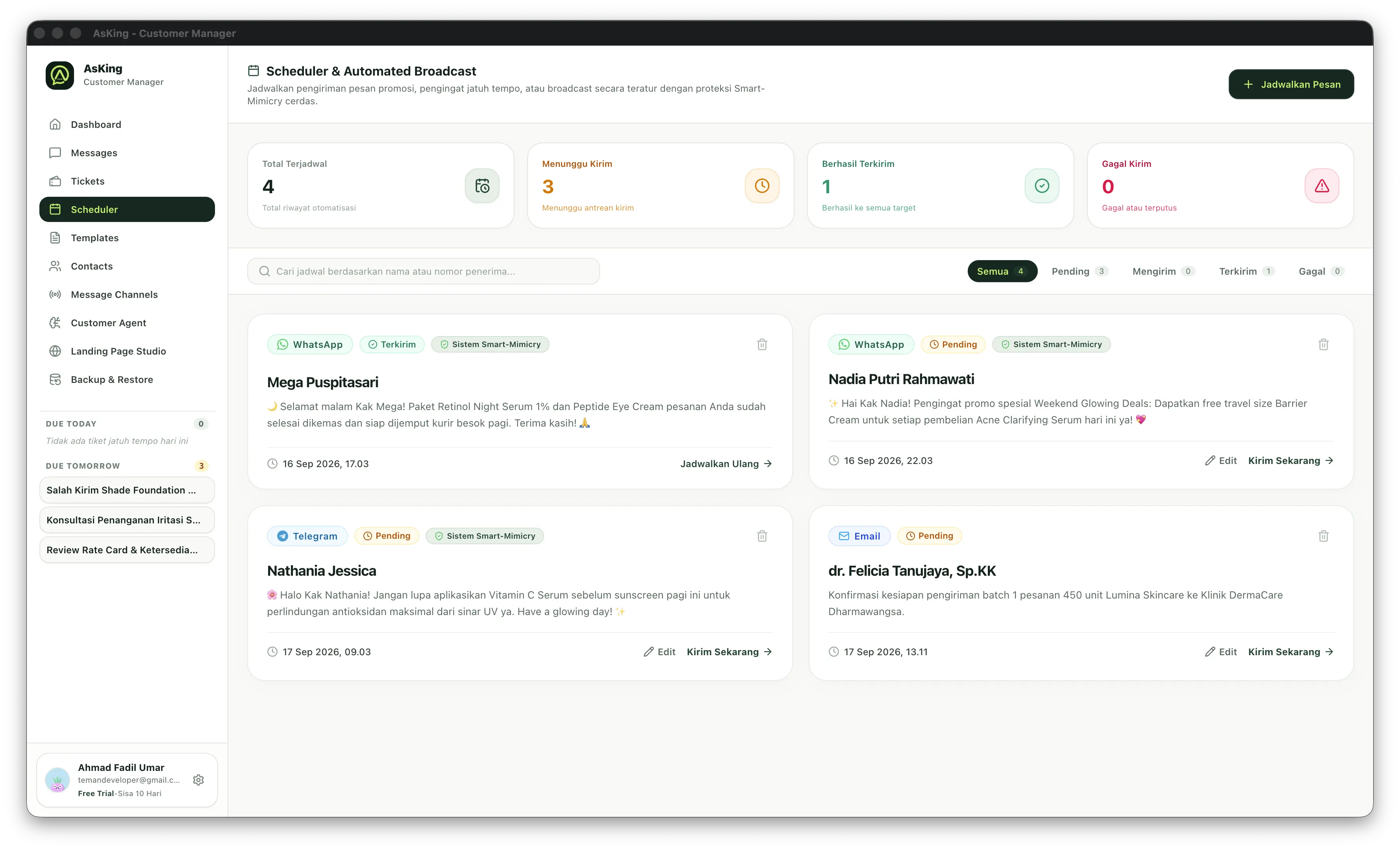Delete the Mega Puspitasari scheduled message
The image size is (1400, 850).
[762, 345]
